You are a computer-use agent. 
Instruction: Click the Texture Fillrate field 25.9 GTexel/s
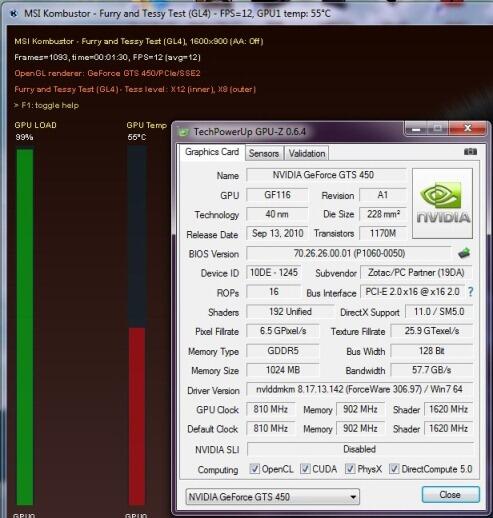[x=432, y=331]
